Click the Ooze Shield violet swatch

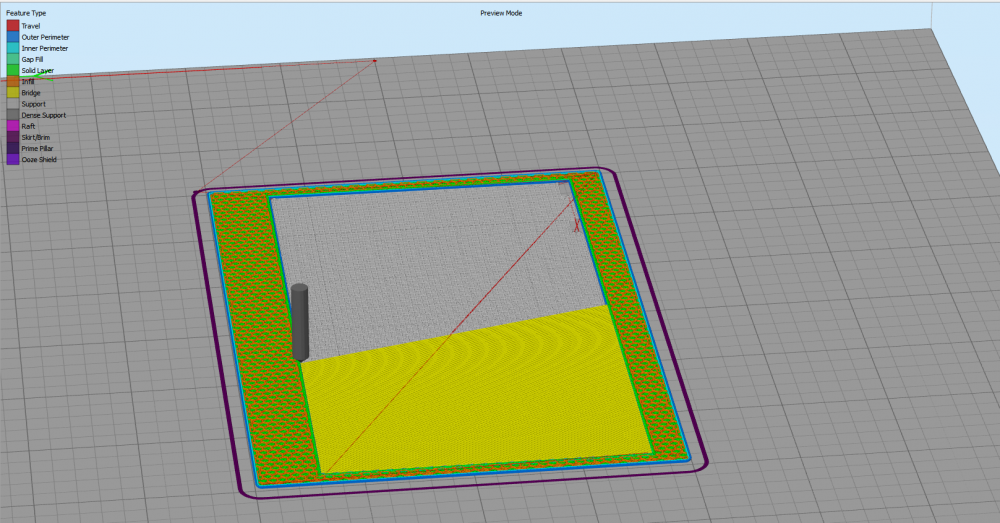pos(13,159)
